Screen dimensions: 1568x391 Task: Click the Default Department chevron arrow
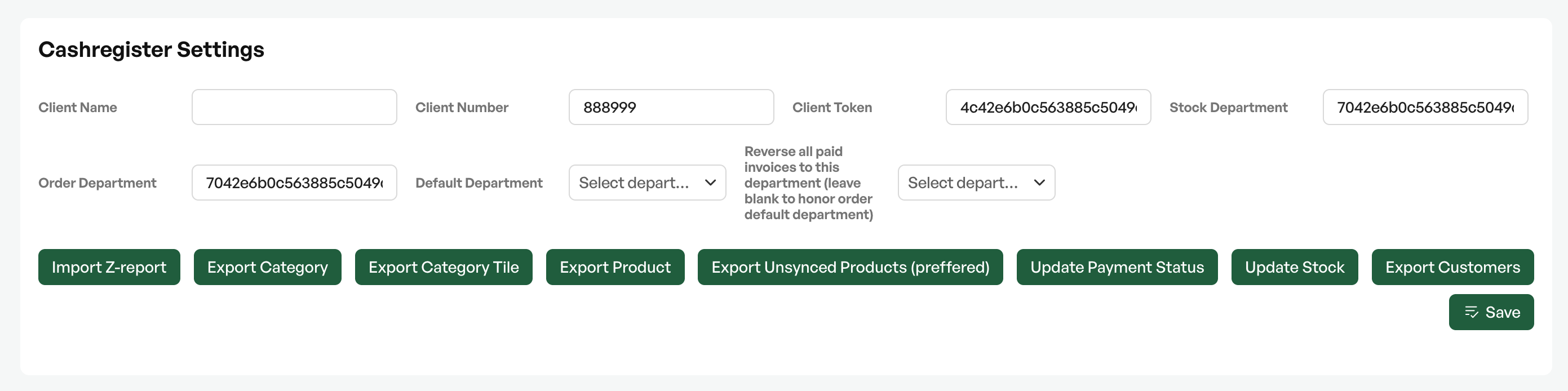pyautogui.click(x=710, y=183)
